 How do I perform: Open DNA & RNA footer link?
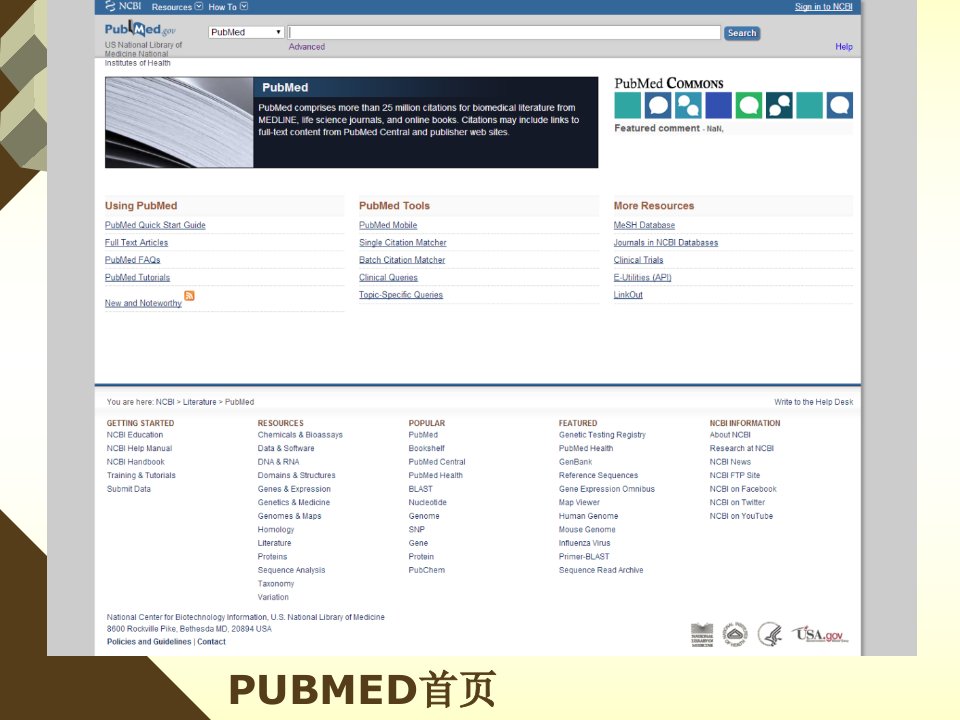pyautogui.click(x=279, y=462)
